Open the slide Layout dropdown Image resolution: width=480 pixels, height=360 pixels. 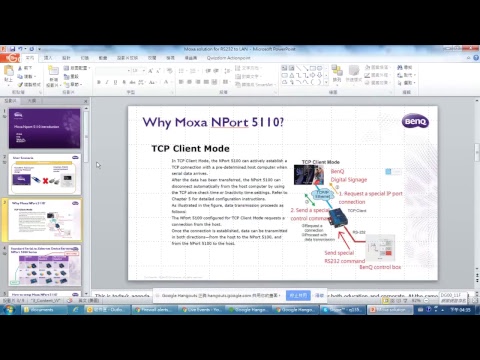click(x=77, y=68)
